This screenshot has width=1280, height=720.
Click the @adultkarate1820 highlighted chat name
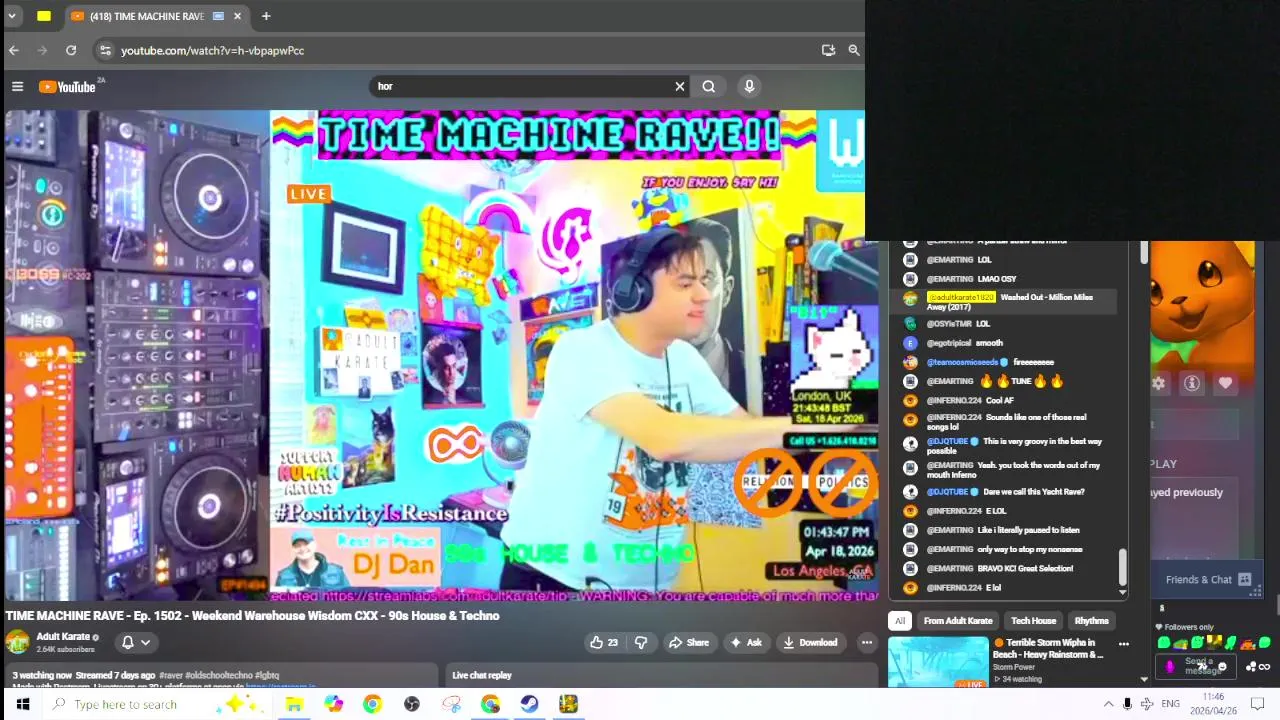[x=961, y=297]
